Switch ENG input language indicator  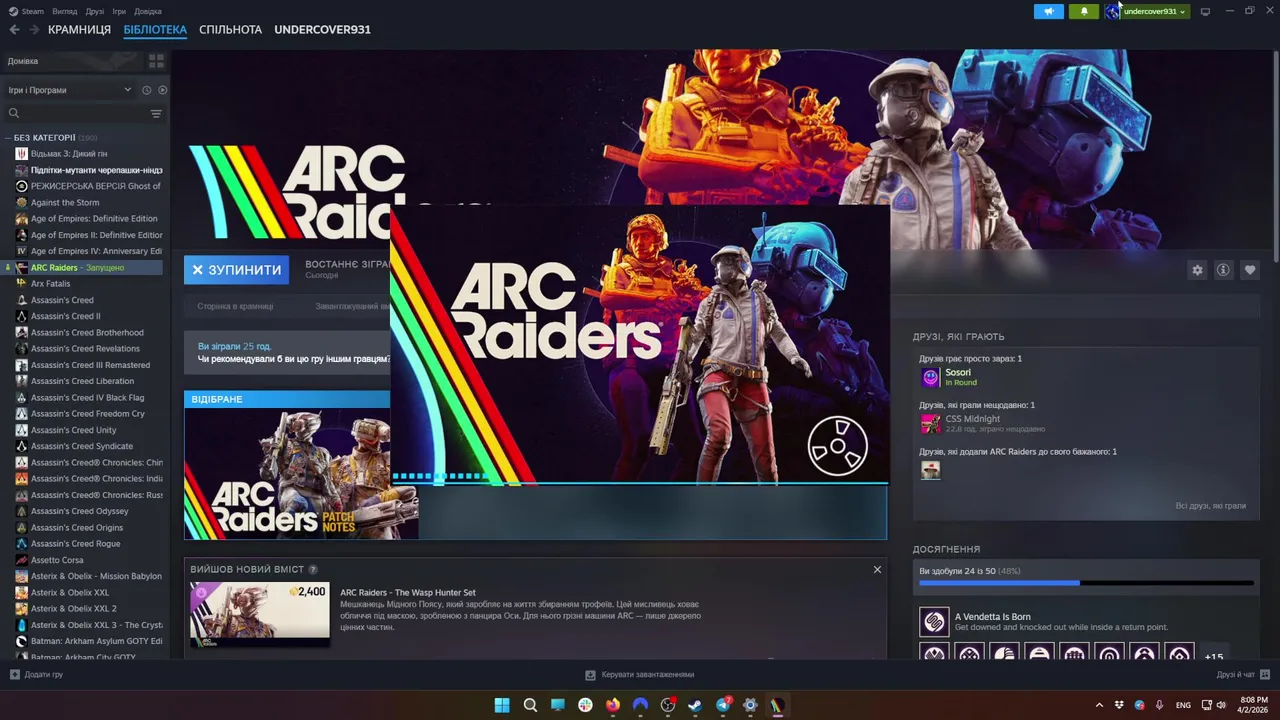click(1183, 705)
